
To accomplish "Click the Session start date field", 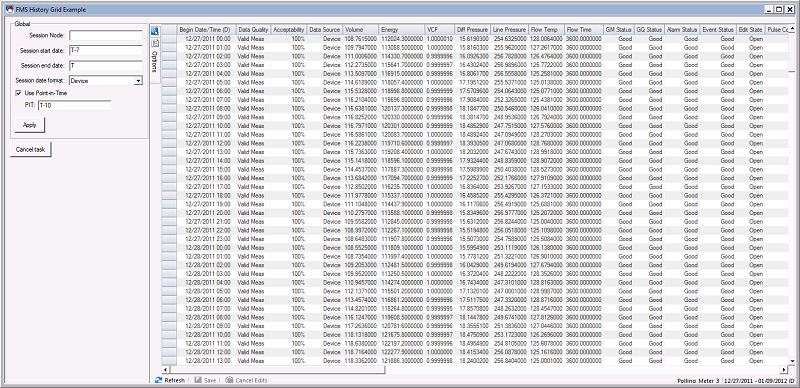I will coord(106,51).
